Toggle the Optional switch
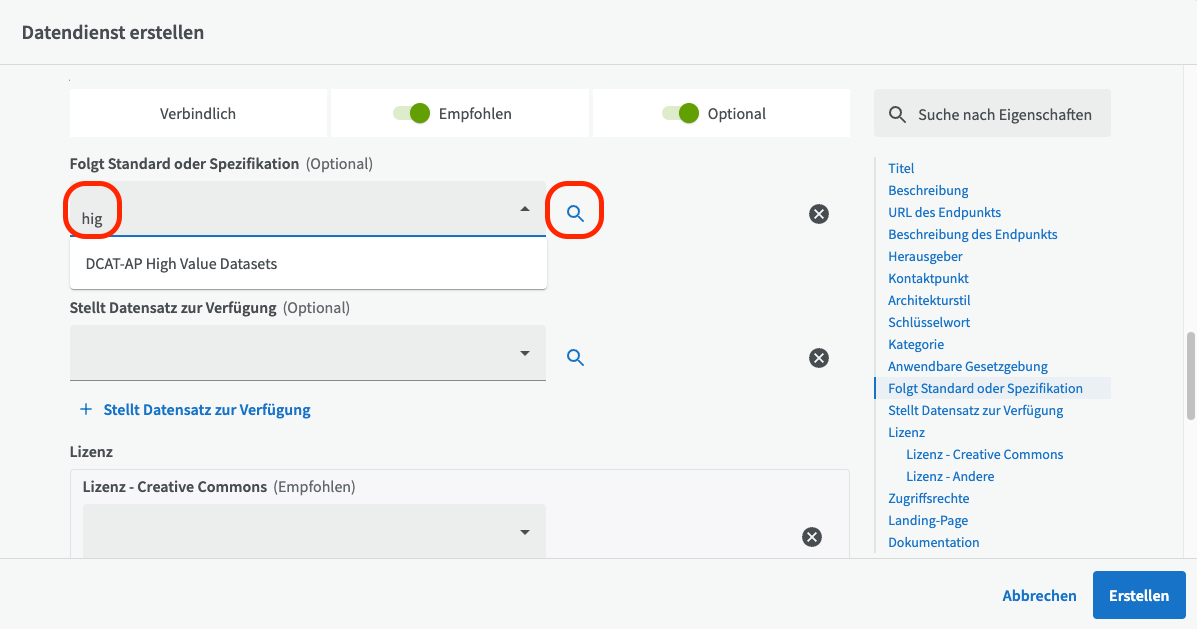 [681, 114]
